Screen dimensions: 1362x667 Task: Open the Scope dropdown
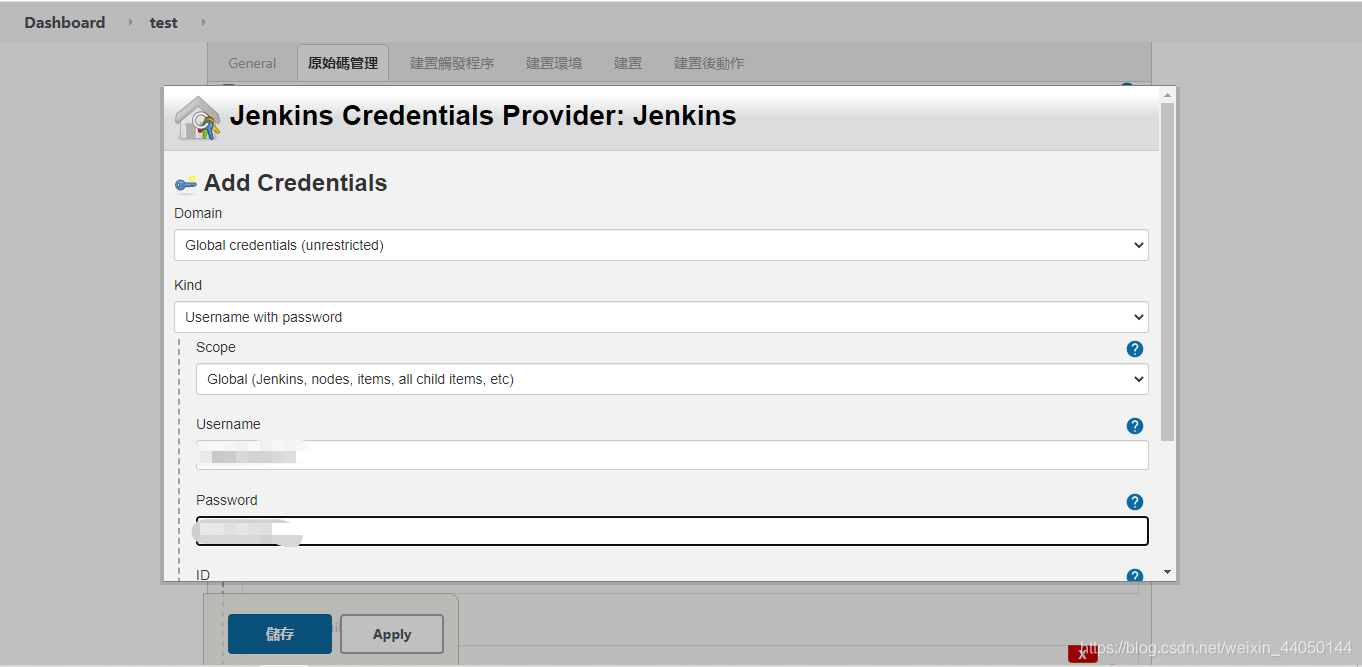(672, 379)
